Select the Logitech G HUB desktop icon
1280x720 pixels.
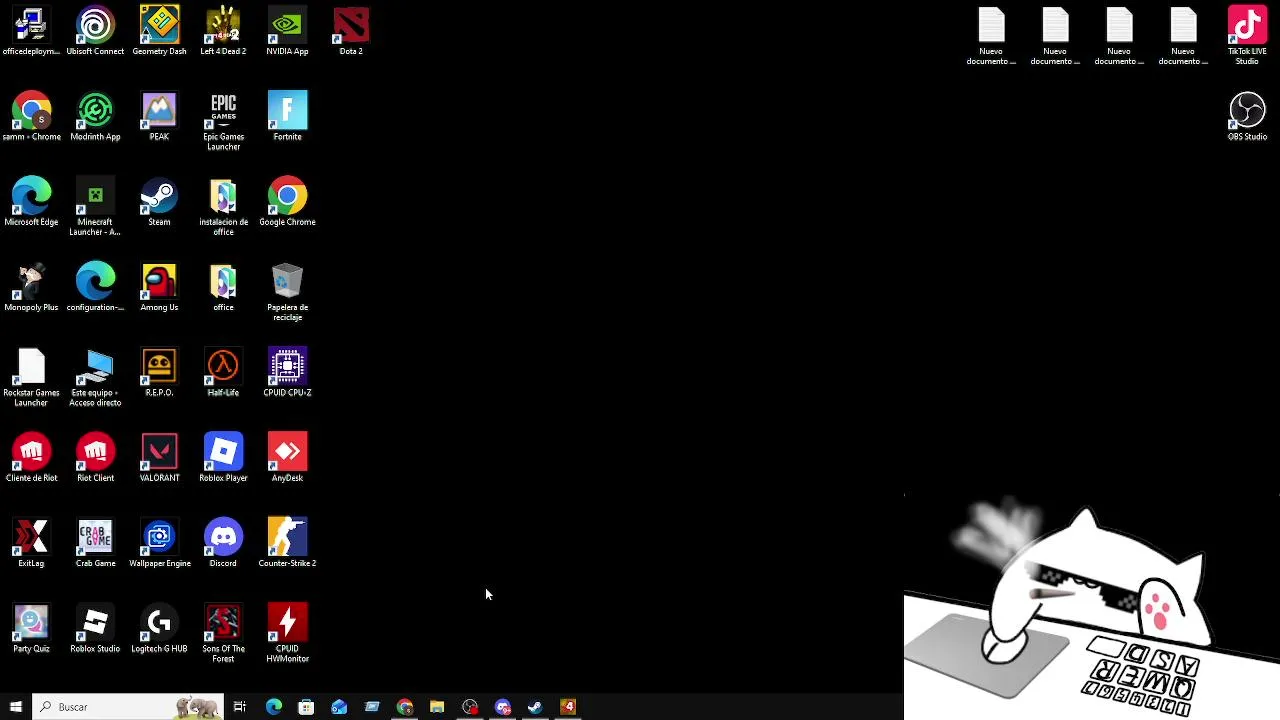coord(159,629)
